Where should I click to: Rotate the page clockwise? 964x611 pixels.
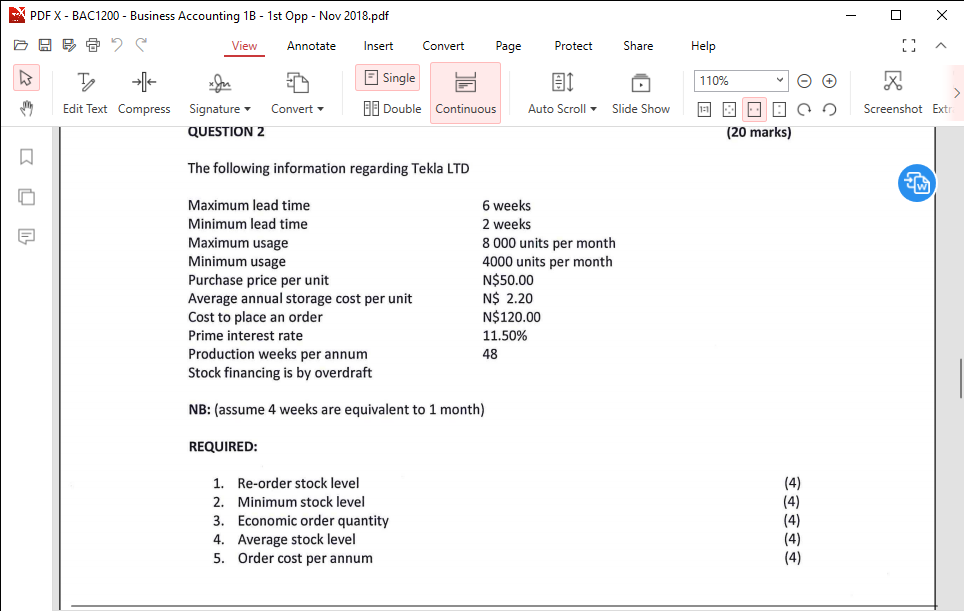804,109
